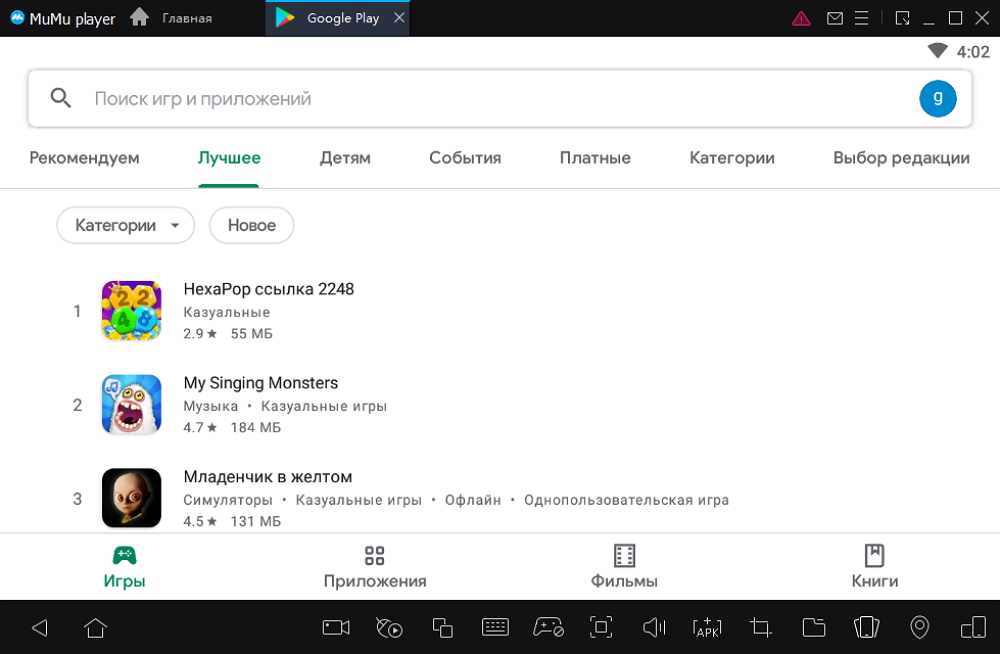Click the 4:02 clock in the status bar
The image size is (1000, 654).
[x=973, y=52]
